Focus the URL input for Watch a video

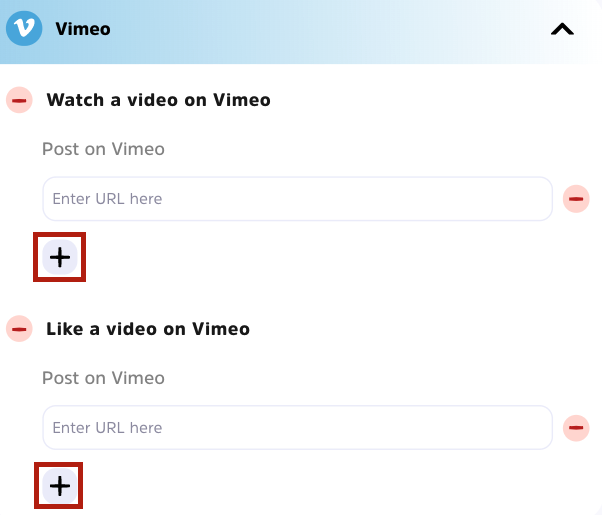[x=297, y=199]
